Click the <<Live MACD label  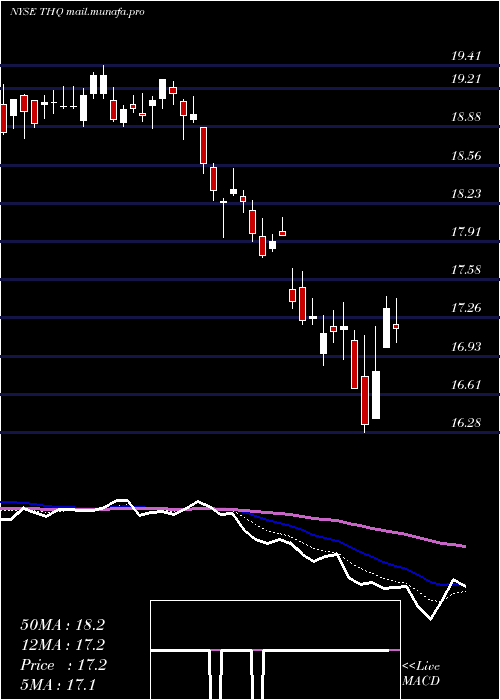coord(421,674)
